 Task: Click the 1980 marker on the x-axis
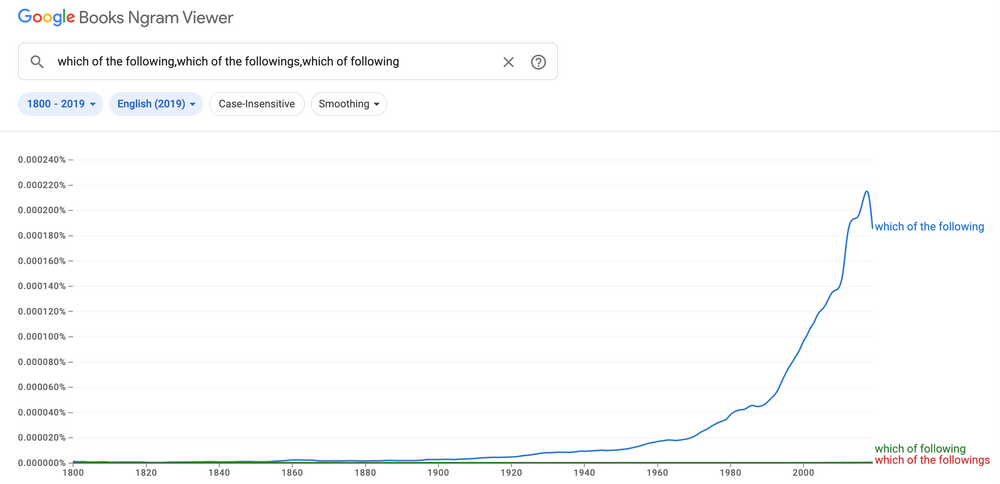(729, 472)
